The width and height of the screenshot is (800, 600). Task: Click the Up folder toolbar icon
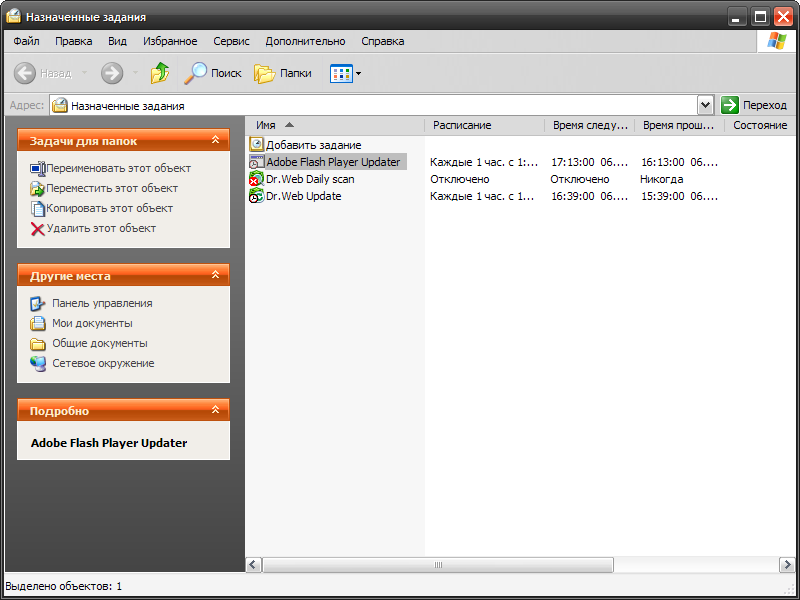tap(160, 73)
